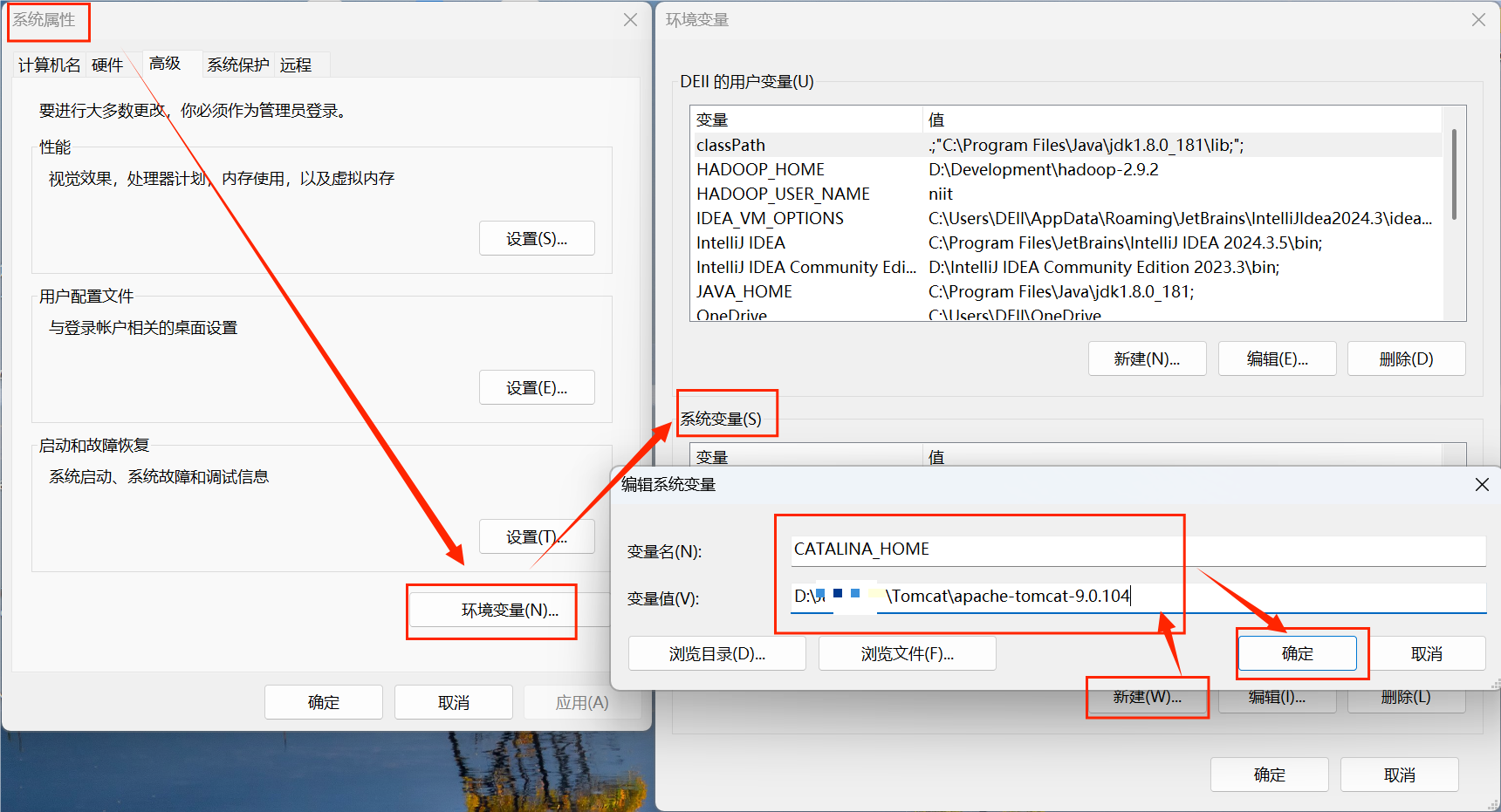
Task: Confirm with 确定 in 编辑系统变量 dialog
Action: 1298,653
